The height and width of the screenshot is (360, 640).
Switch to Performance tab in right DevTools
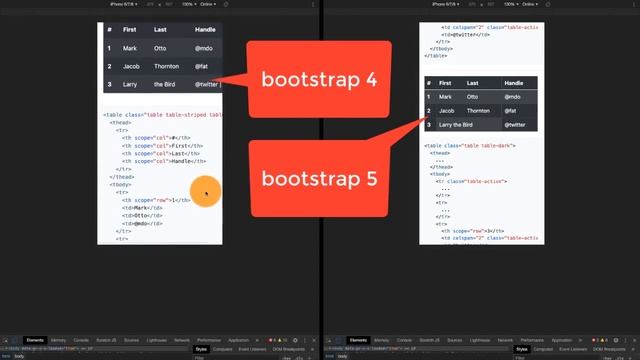pyautogui.click(x=532, y=340)
